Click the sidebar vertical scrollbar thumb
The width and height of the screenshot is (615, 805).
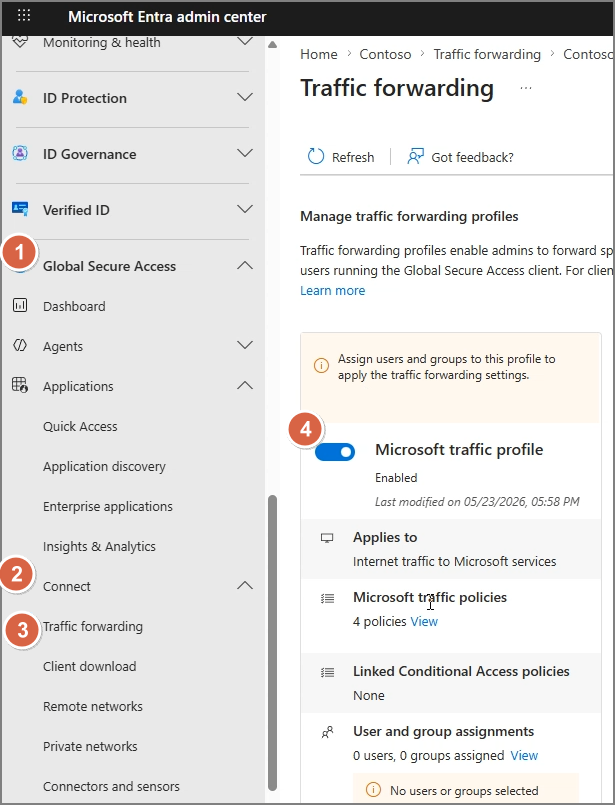(x=272, y=643)
